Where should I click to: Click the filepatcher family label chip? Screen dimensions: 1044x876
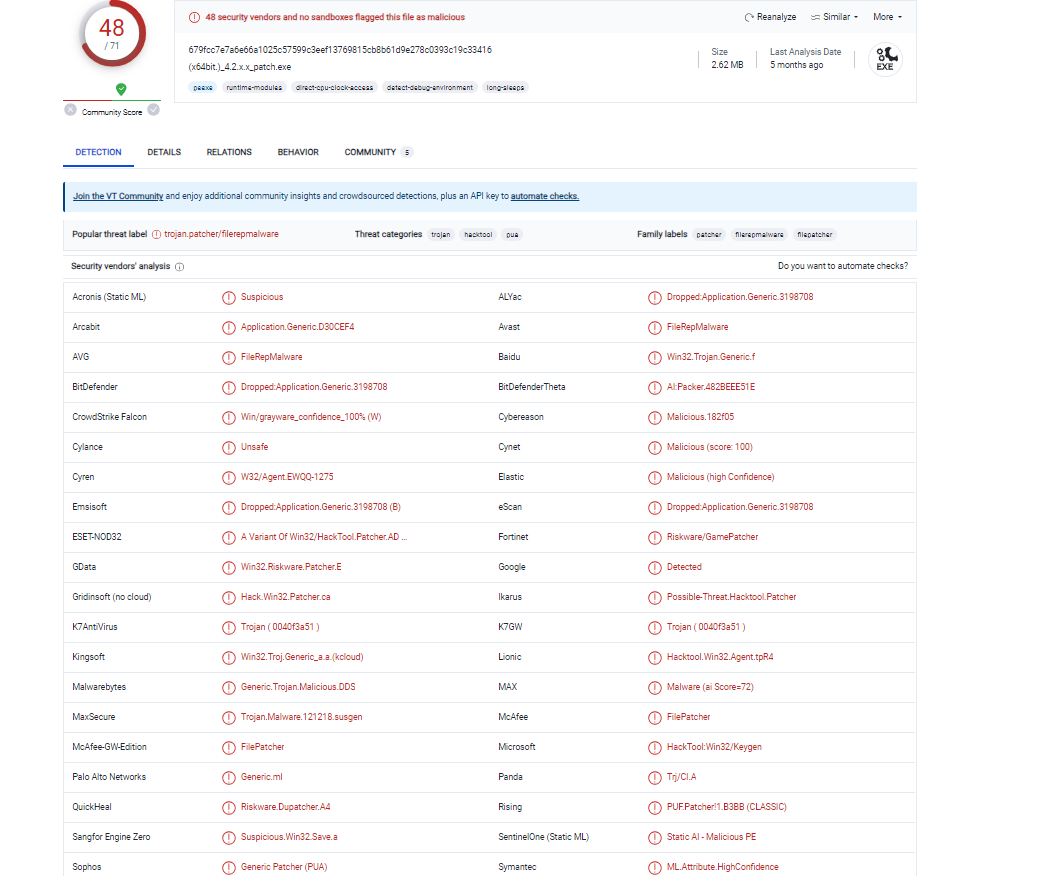(x=815, y=235)
